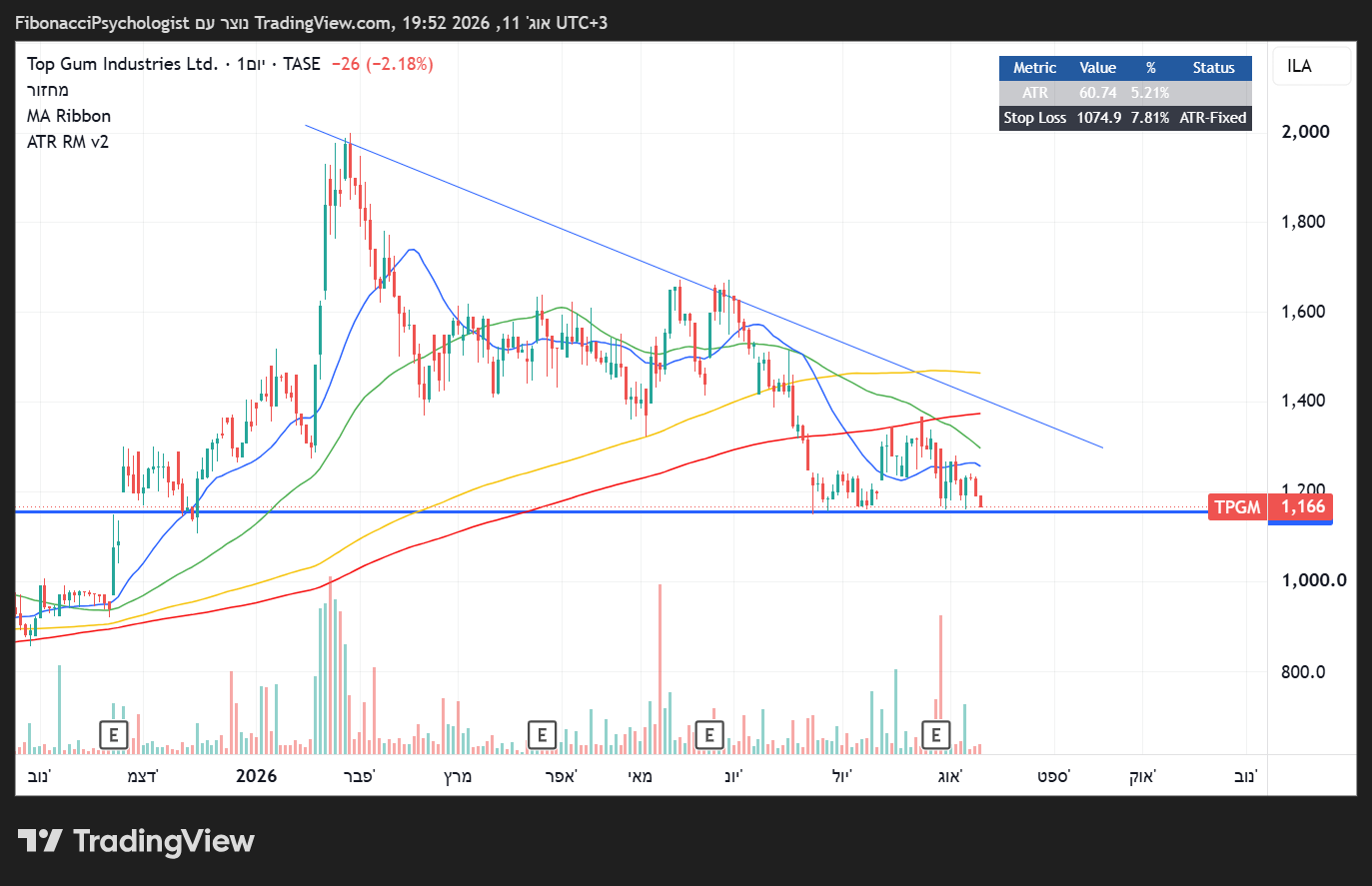Click the מרץ time axis label
This screenshot has width=1372, height=886.
pos(458,776)
